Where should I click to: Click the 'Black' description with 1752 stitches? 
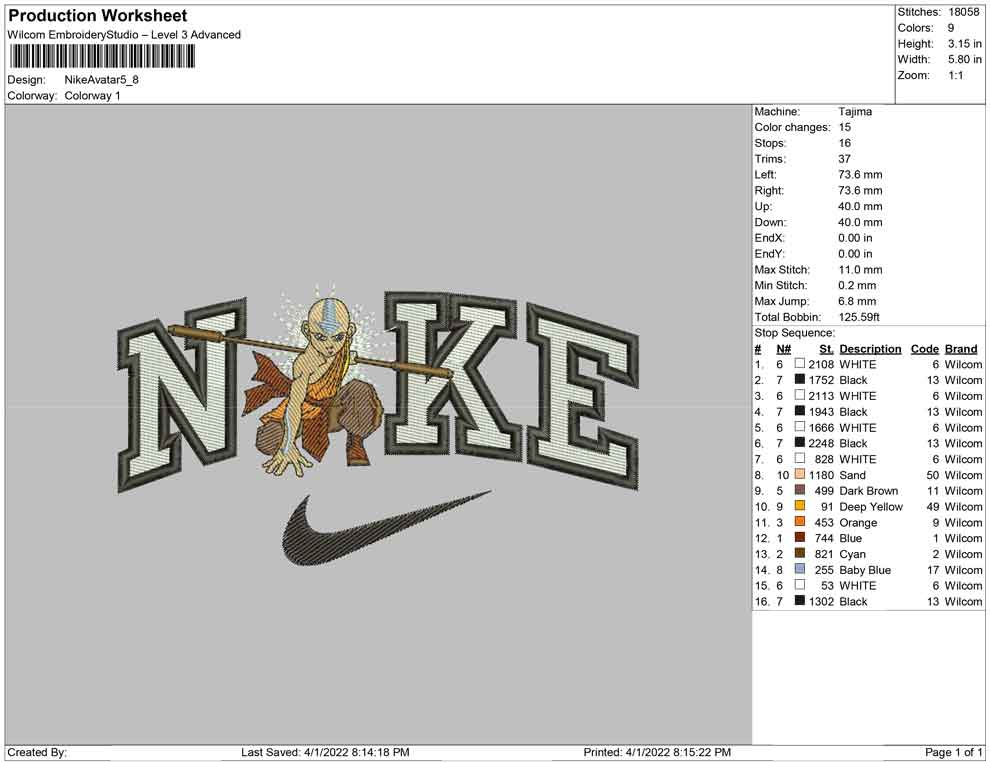tap(853, 380)
